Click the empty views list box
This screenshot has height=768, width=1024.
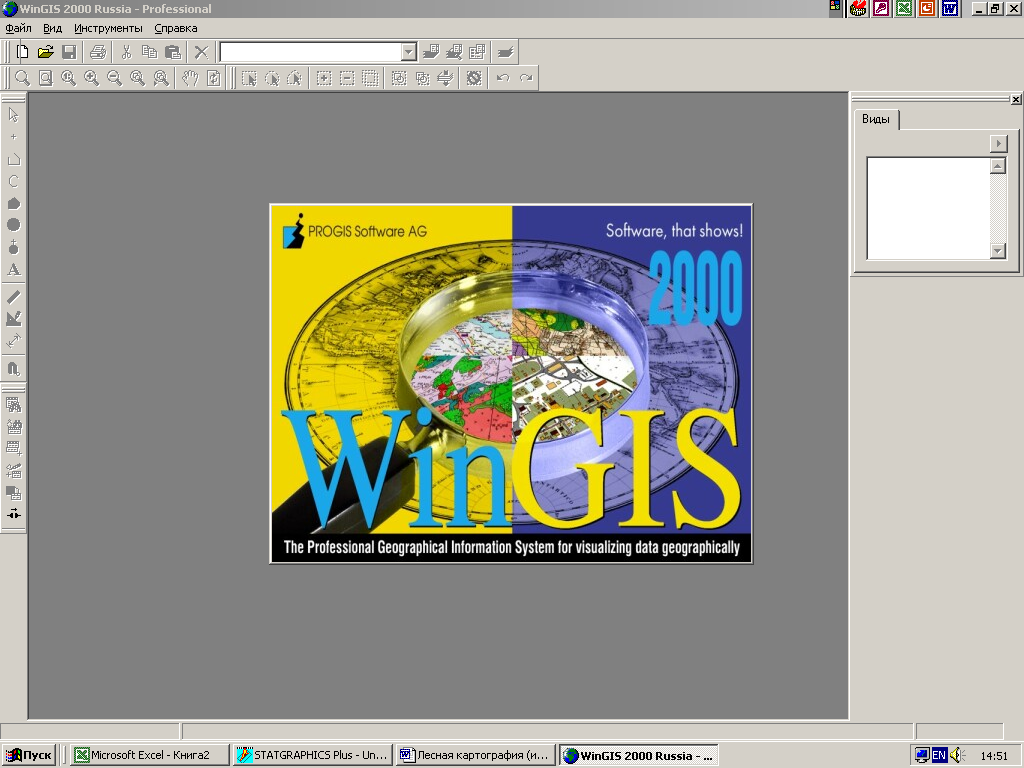pos(928,208)
